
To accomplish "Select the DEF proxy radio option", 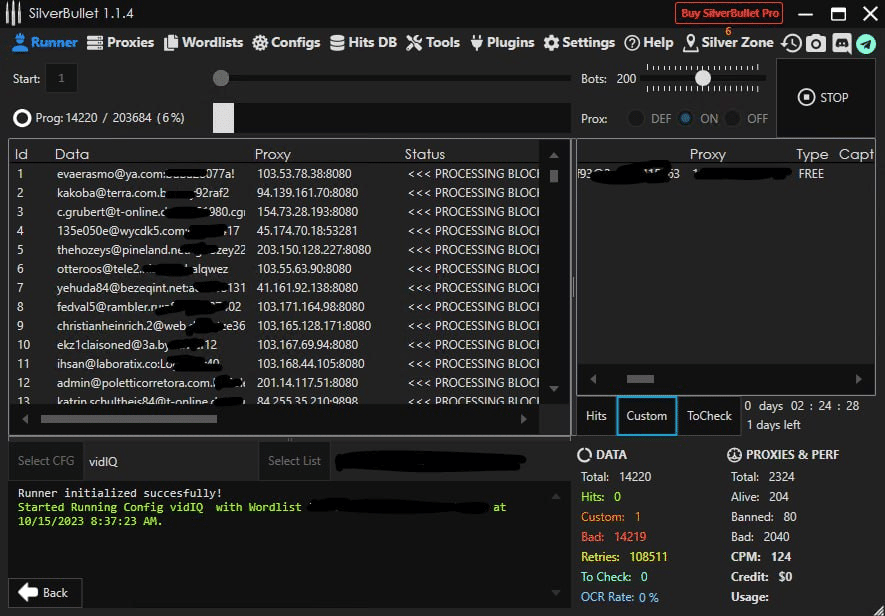I will click(x=636, y=119).
